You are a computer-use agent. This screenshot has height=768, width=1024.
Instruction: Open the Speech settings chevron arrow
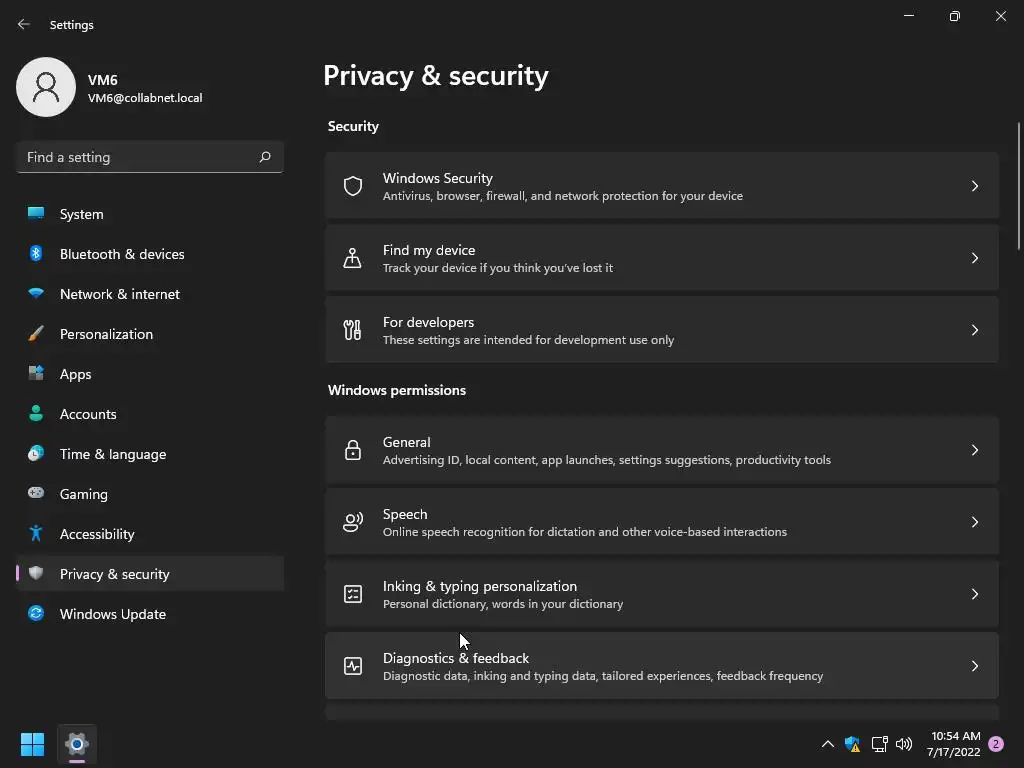tap(975, 522)
